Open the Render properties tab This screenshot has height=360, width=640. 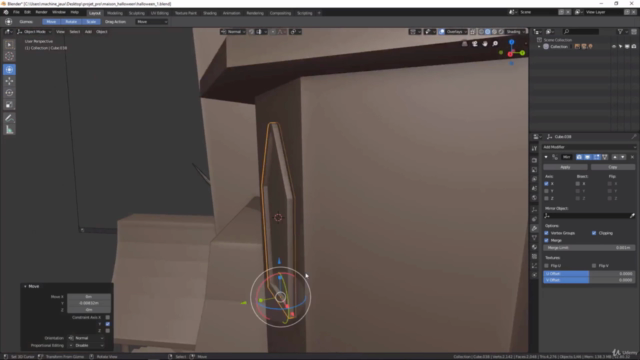pos(534,160)
